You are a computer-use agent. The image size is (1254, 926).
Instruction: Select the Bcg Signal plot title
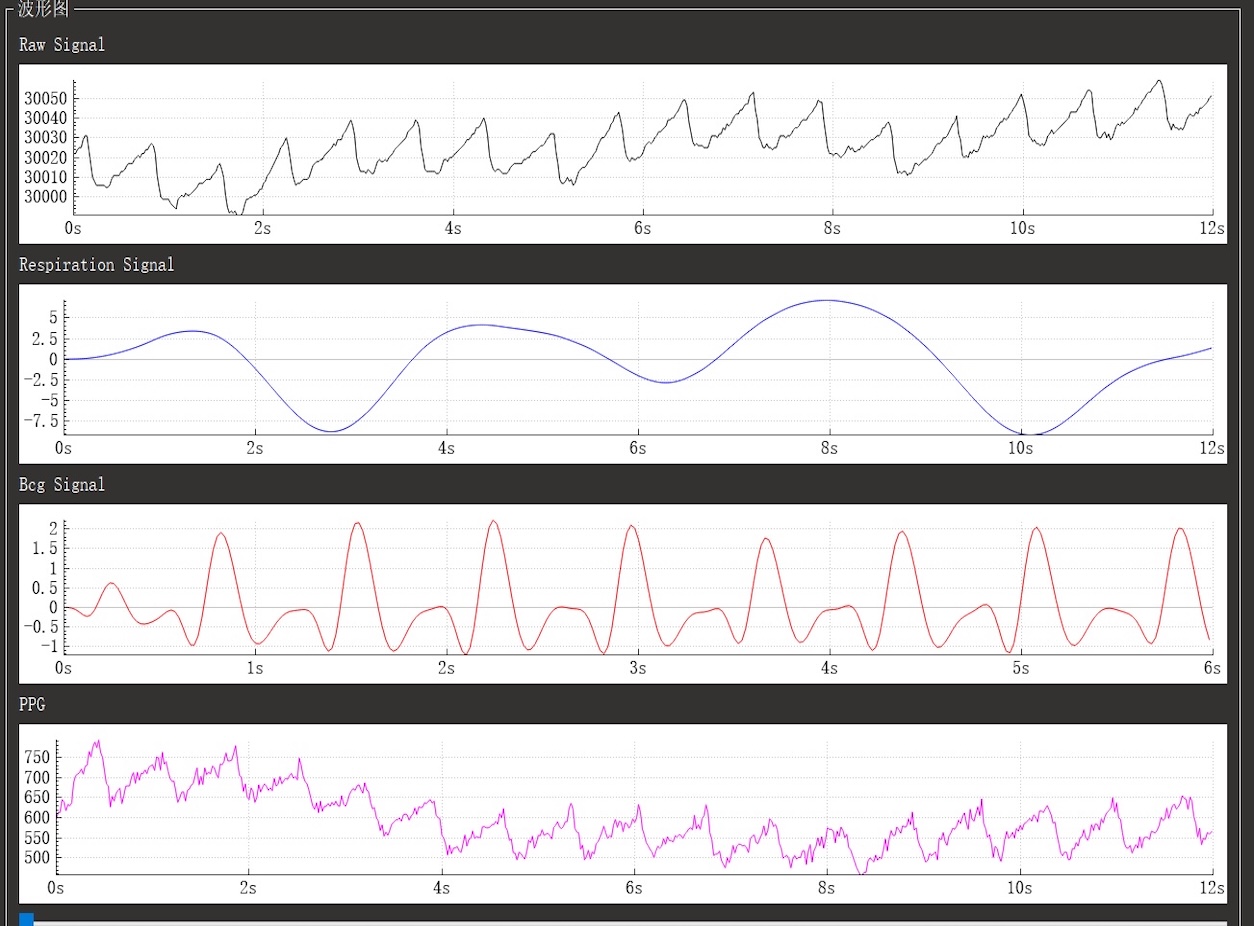[62, 485]
